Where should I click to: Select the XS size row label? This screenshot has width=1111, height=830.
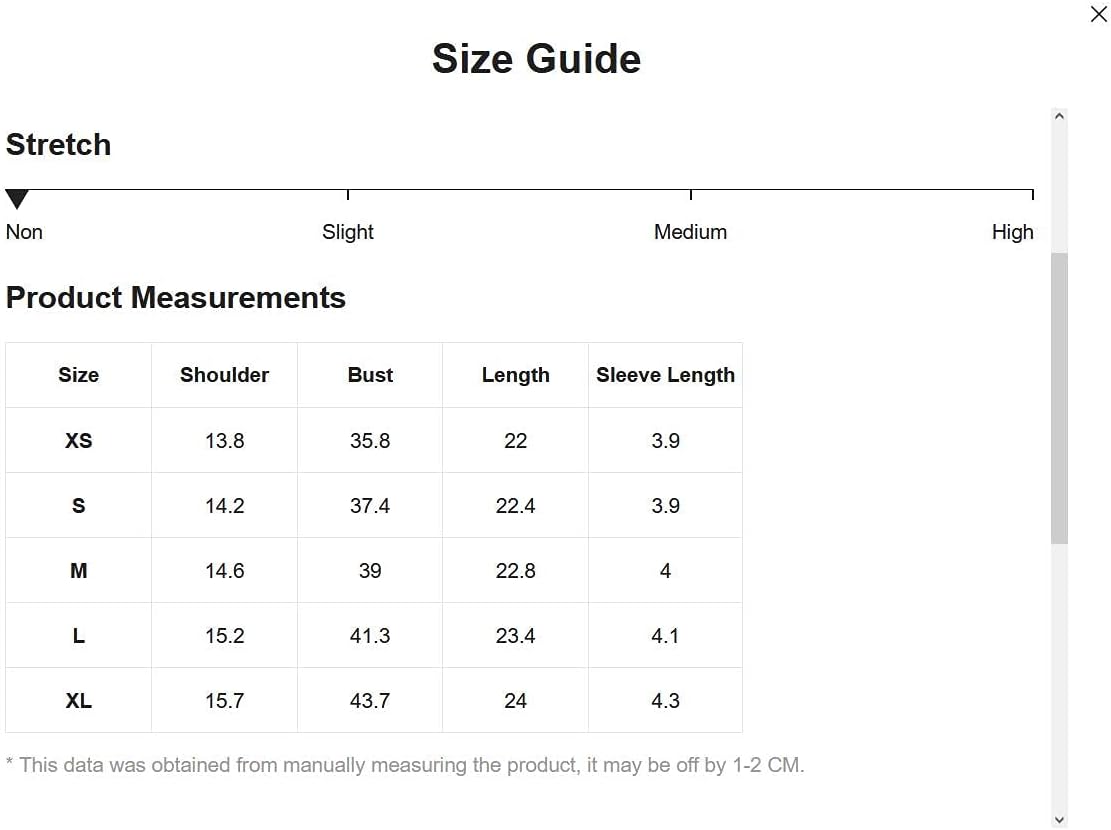(x=79, y=440)
